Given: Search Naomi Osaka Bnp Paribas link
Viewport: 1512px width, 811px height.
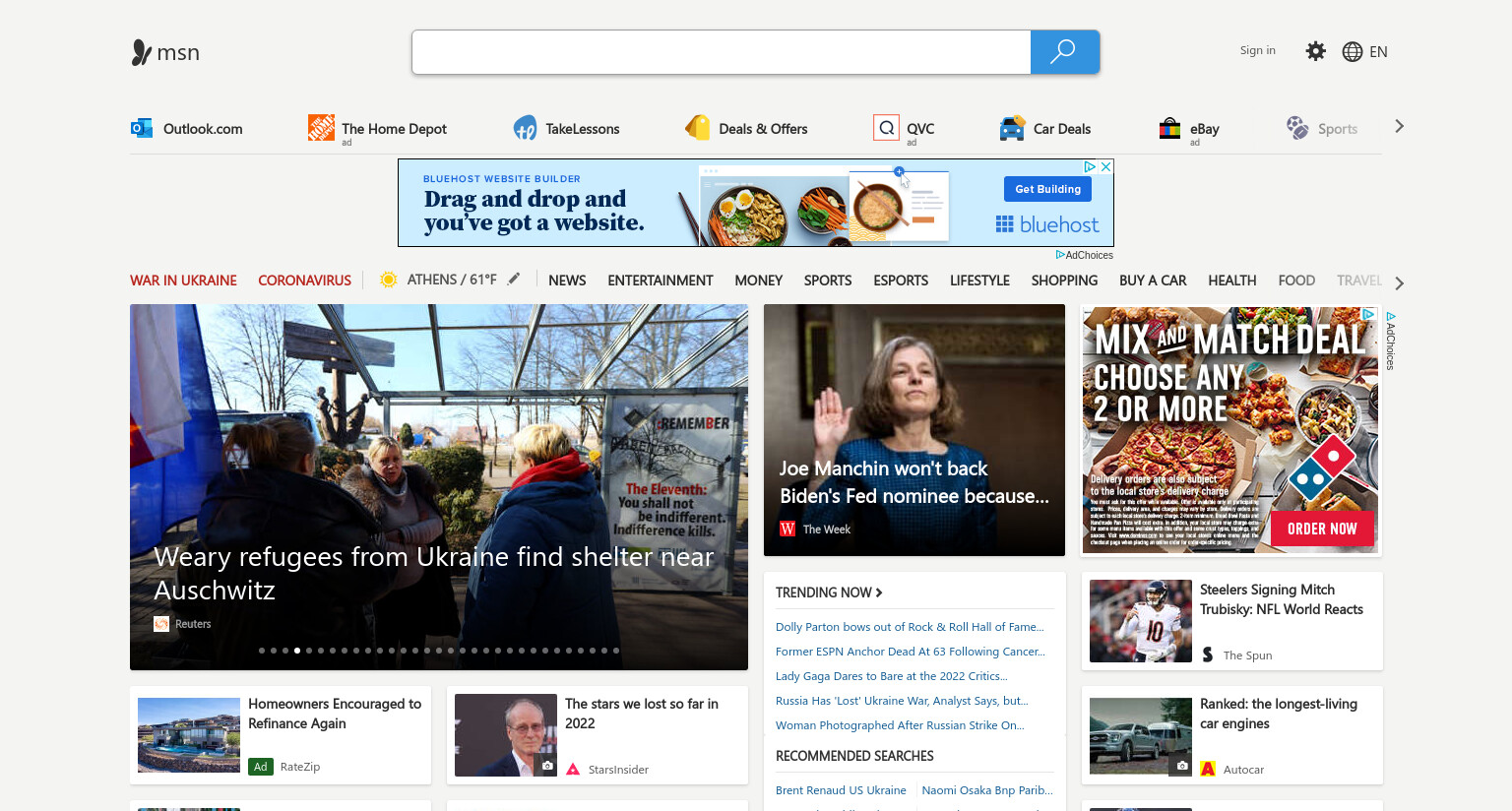Looking at the screenshot, I should click(x=987, y=790).
